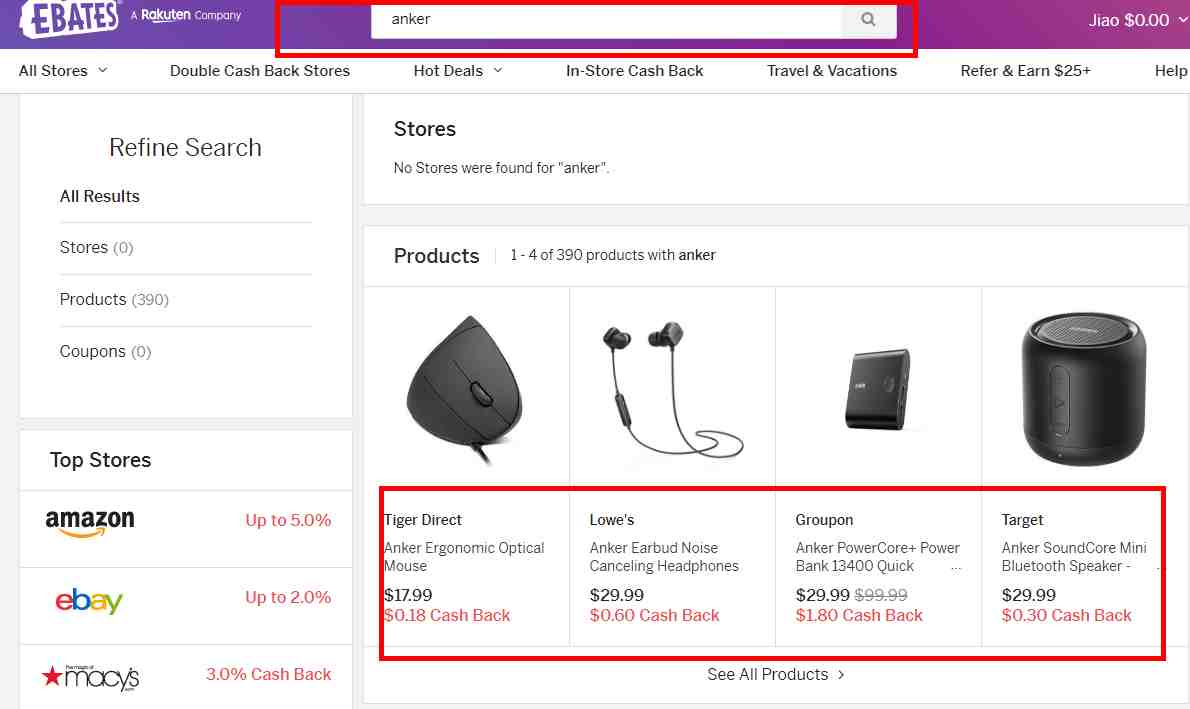Click the search magnifier icon
This screenshot has height=709, width=1190.
868,19
